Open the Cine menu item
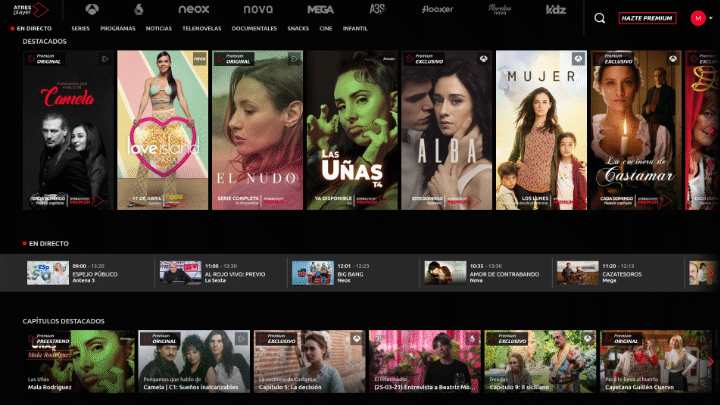This screenshot has width=720, height=405. tap(326, 28)
